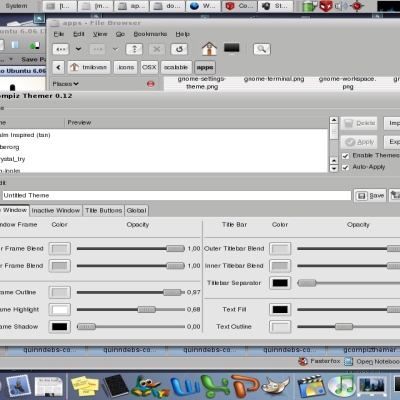The height and width of the screenshot is (400, 400).
Task: Toggle the Enable Themes checkbox
Action: 346,156
